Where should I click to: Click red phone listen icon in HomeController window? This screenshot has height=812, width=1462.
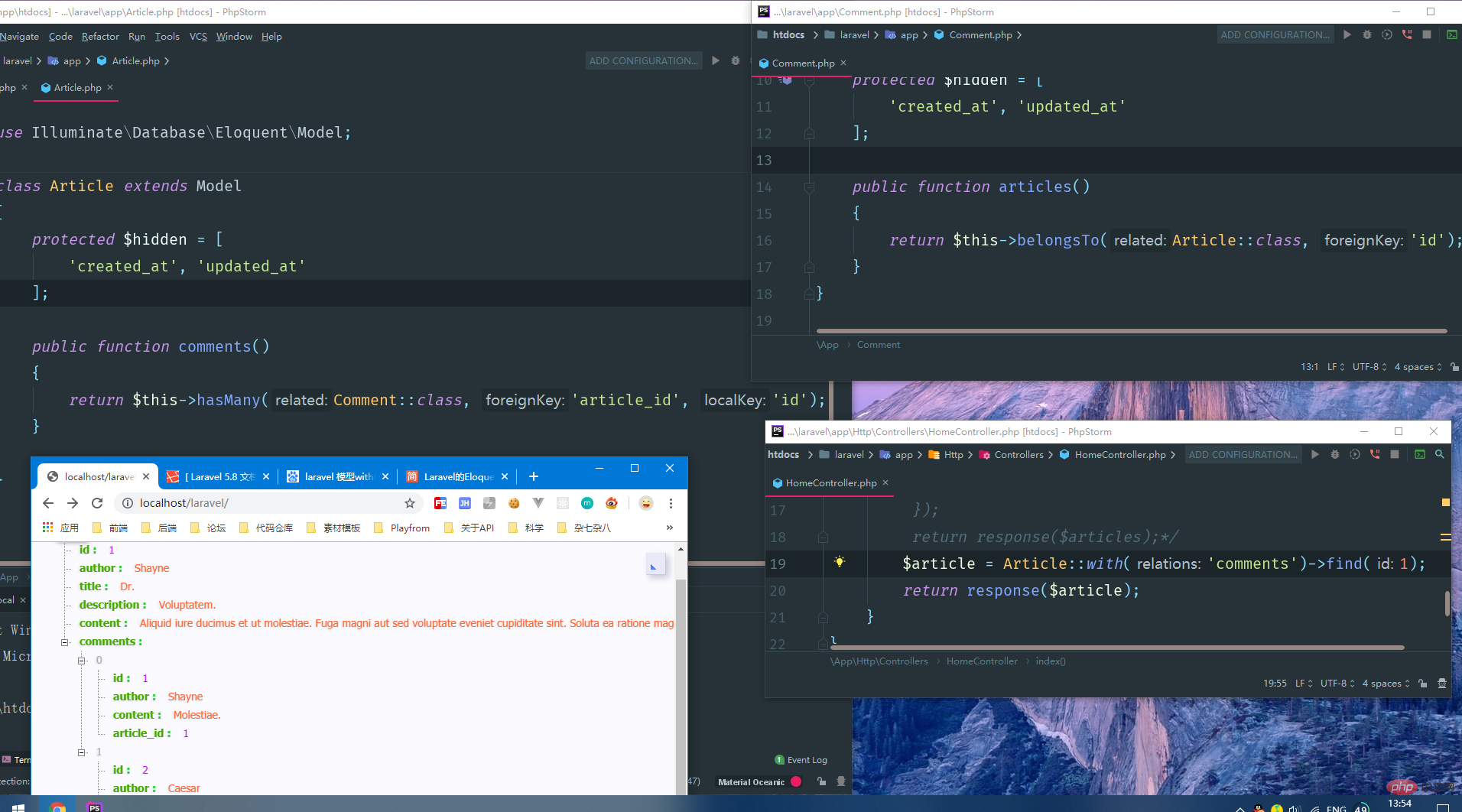coord(1375,454)
